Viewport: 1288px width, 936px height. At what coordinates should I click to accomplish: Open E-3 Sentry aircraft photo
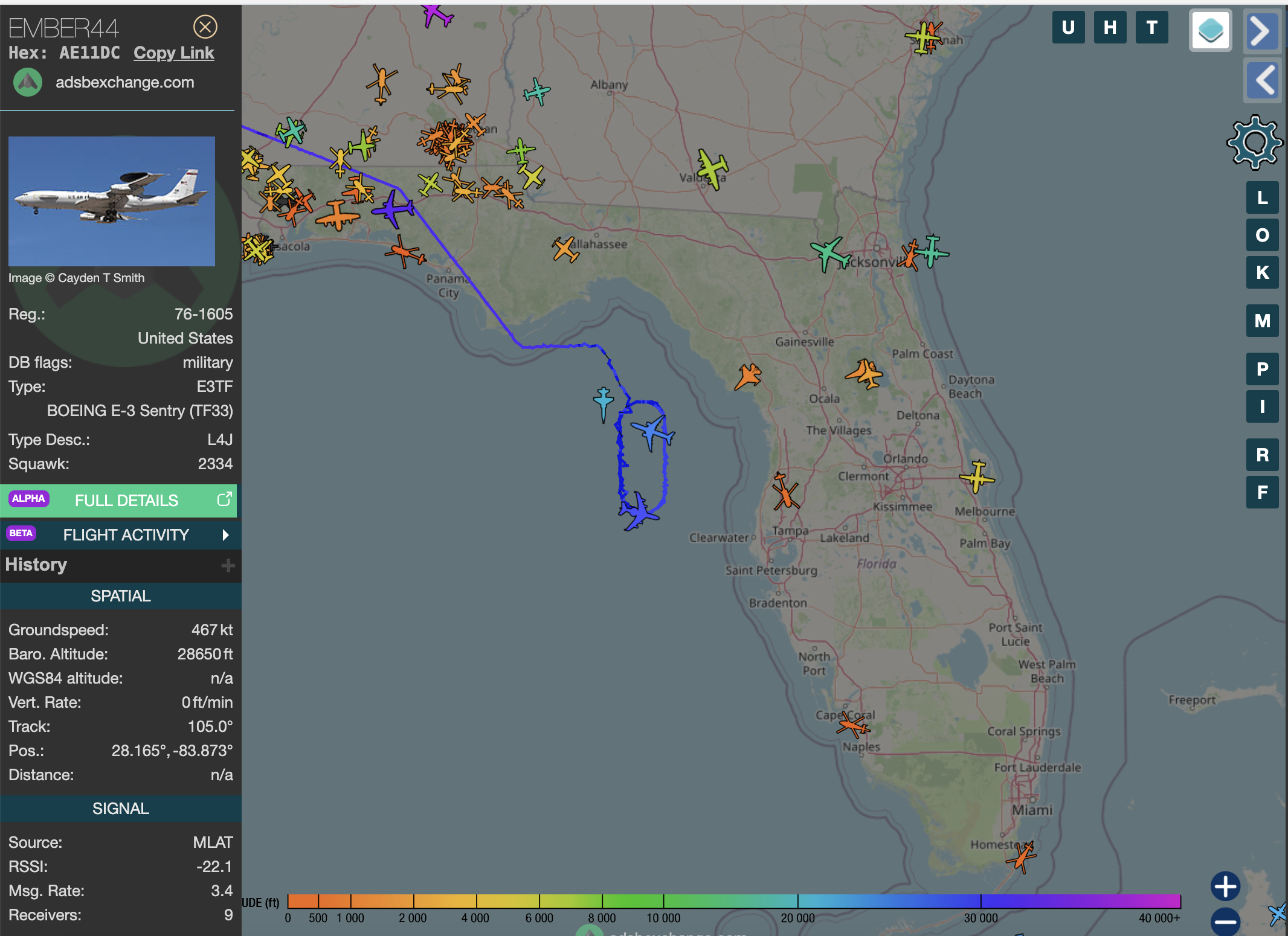click(x=112, y=201)
